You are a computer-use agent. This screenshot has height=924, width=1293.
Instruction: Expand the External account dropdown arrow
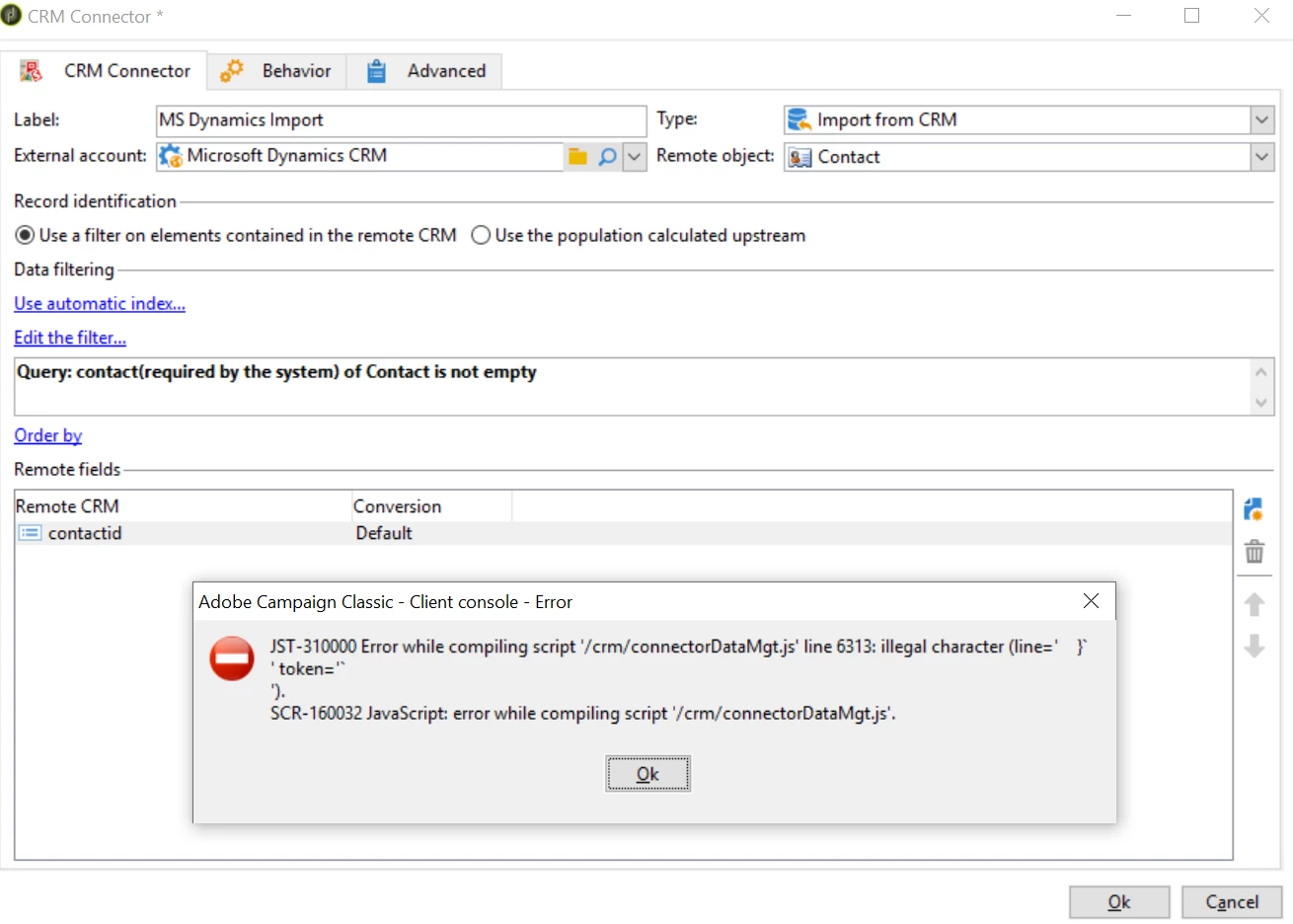(635, 157)
